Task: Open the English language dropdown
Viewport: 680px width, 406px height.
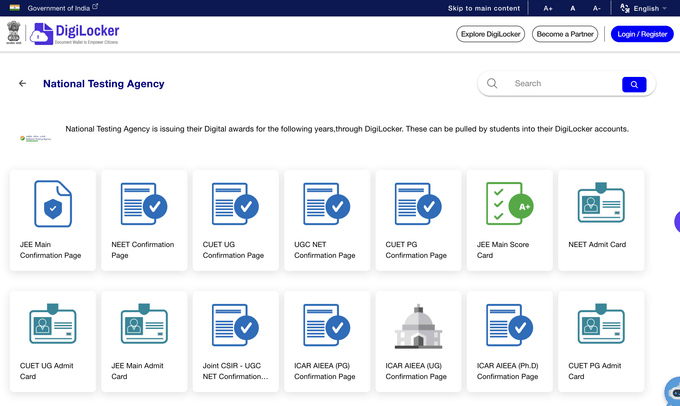Action: coord(644,8)
